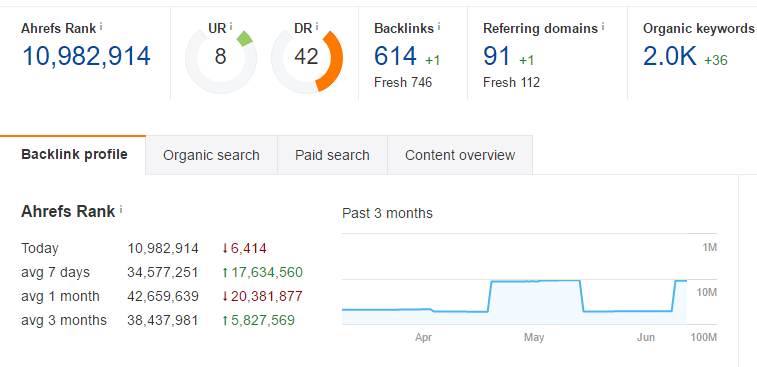Click info icon next to Ahrefs Rank header

(x=101, y=27)
